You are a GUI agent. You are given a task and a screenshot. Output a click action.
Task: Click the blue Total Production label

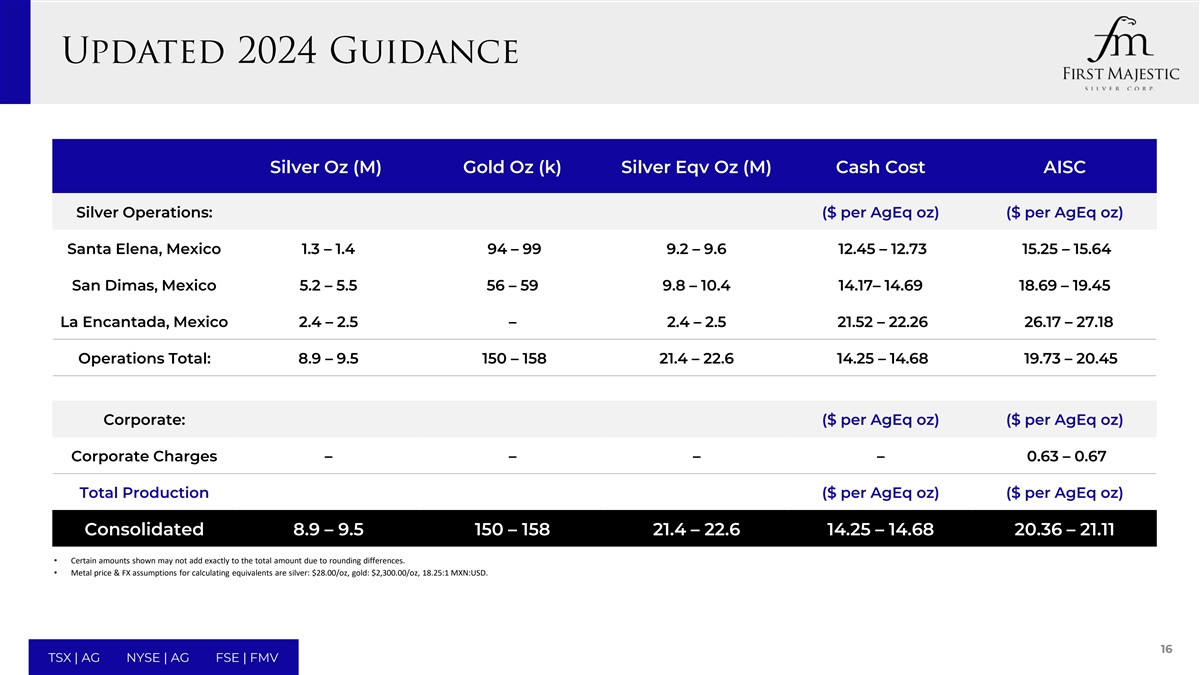144,493
